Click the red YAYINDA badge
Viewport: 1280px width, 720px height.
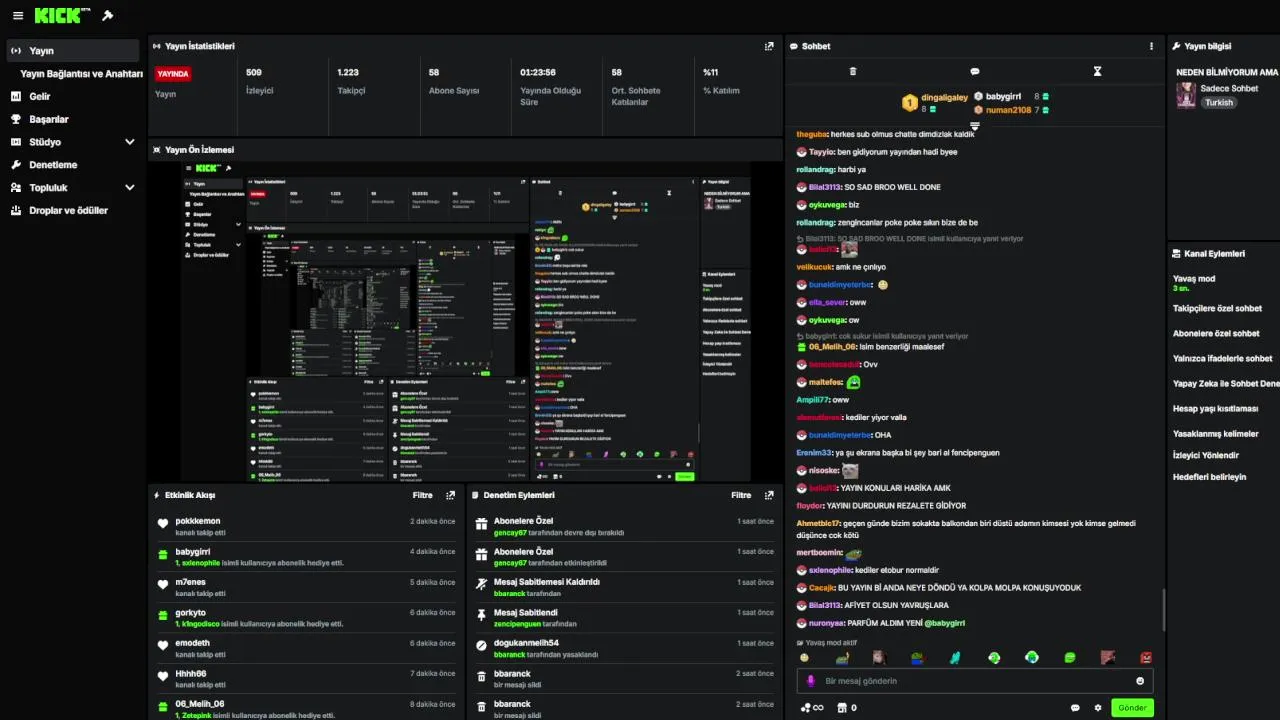coord(173,74)
